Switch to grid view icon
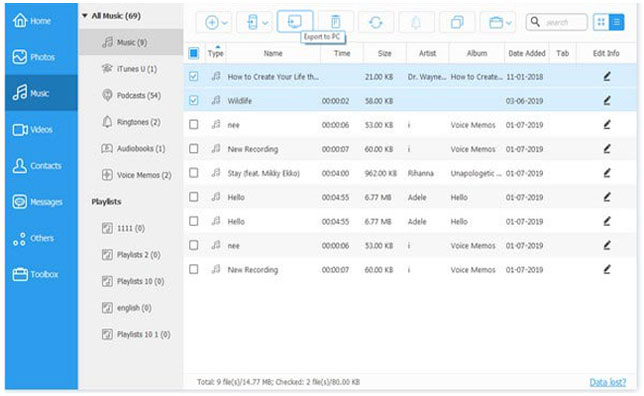This screenshot has height=396, width=644. point(601,22)
